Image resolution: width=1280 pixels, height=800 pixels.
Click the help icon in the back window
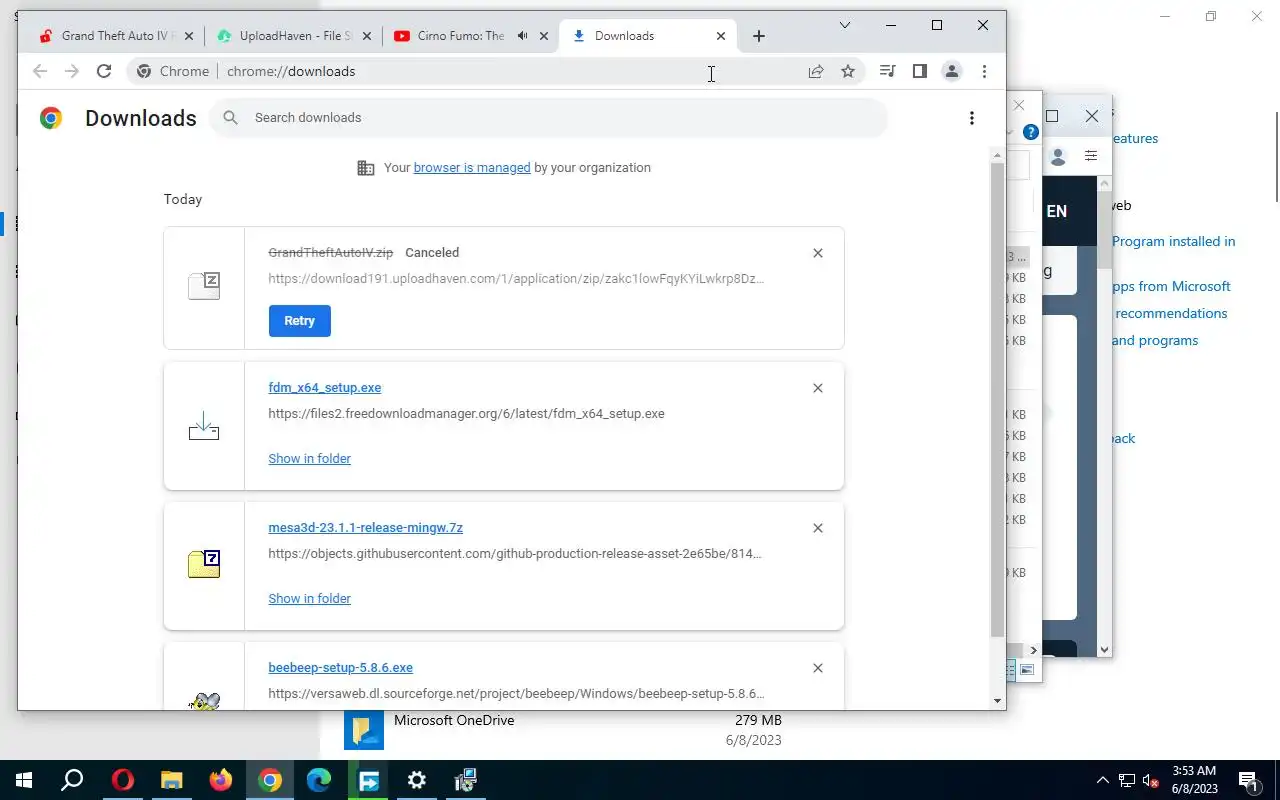coord(1032,132)
